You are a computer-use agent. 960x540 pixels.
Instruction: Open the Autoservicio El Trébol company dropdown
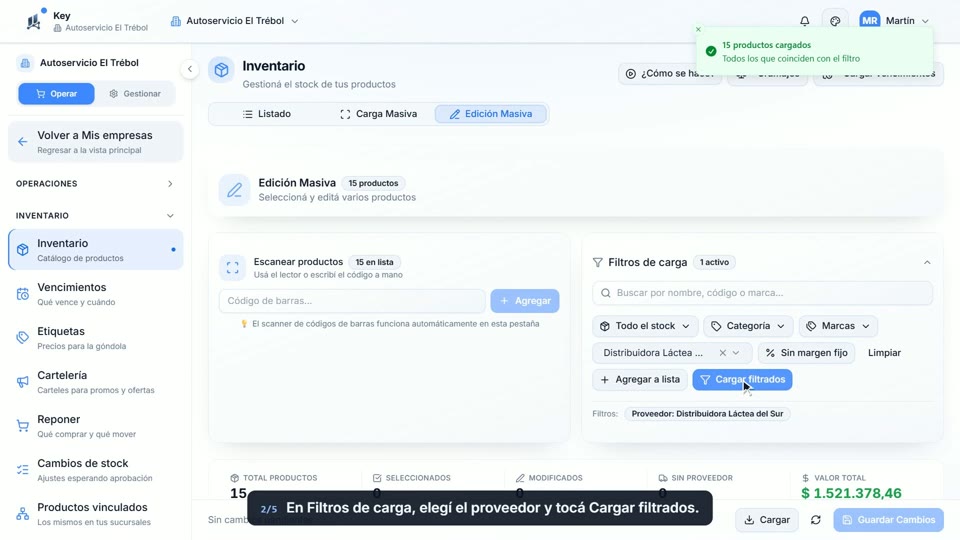[x=235, y=21]
